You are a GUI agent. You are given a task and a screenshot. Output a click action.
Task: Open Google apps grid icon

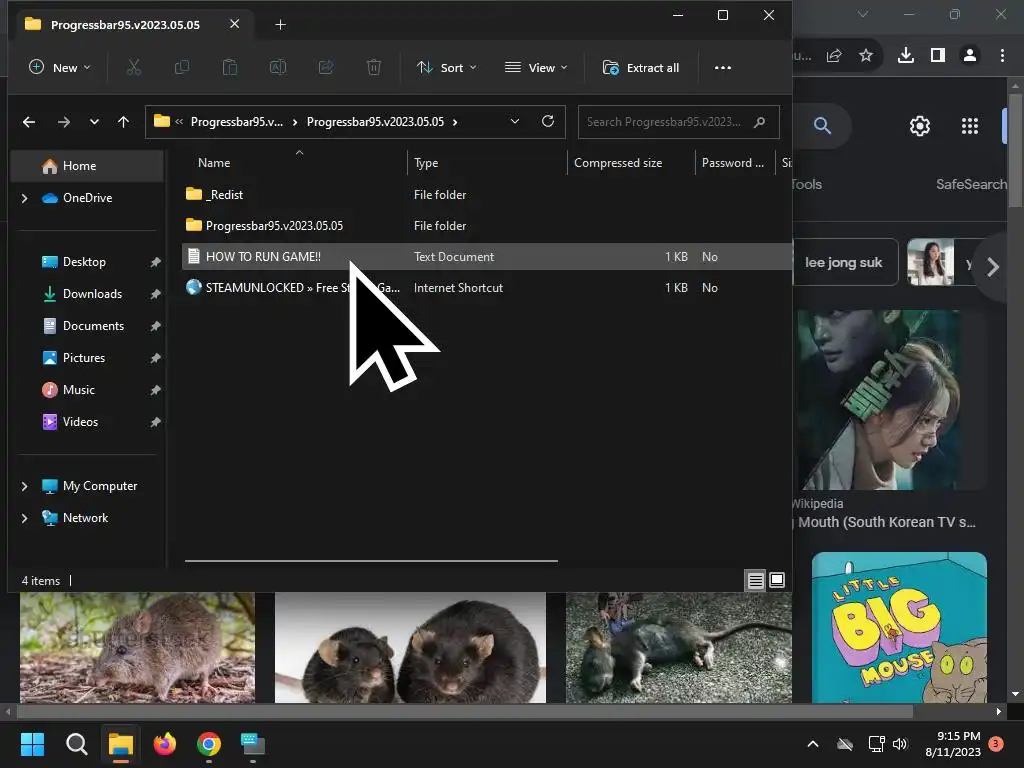[x=970, y=125]
